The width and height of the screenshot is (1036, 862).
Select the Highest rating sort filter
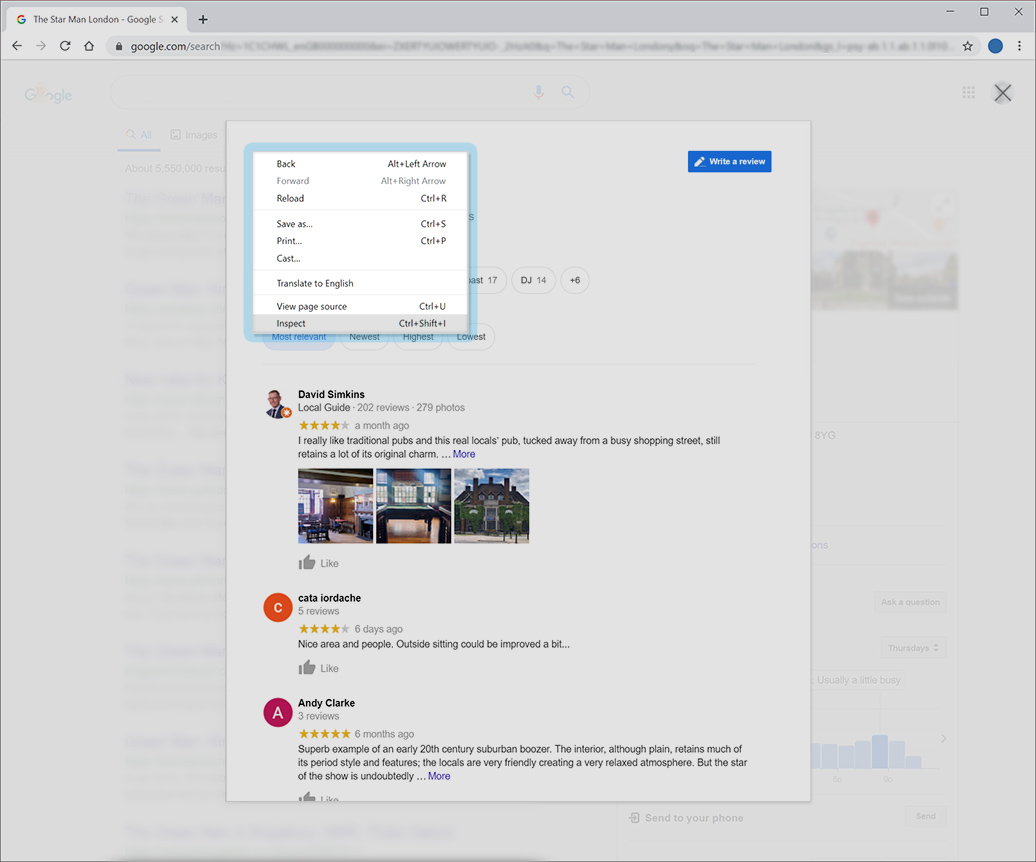pos(418,337)
